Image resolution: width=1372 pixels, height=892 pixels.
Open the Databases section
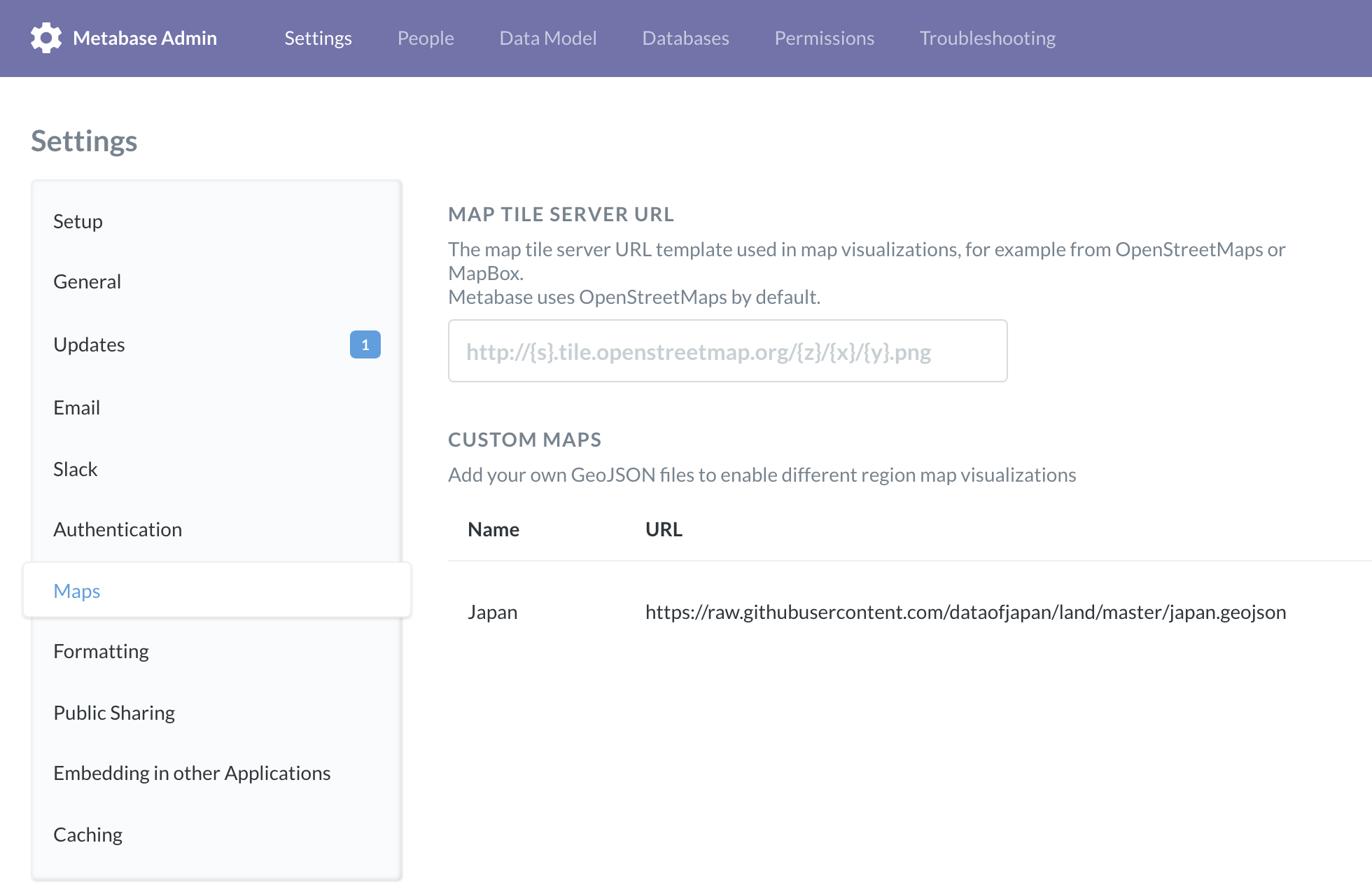pyautogui.click(x=685, y=38)
